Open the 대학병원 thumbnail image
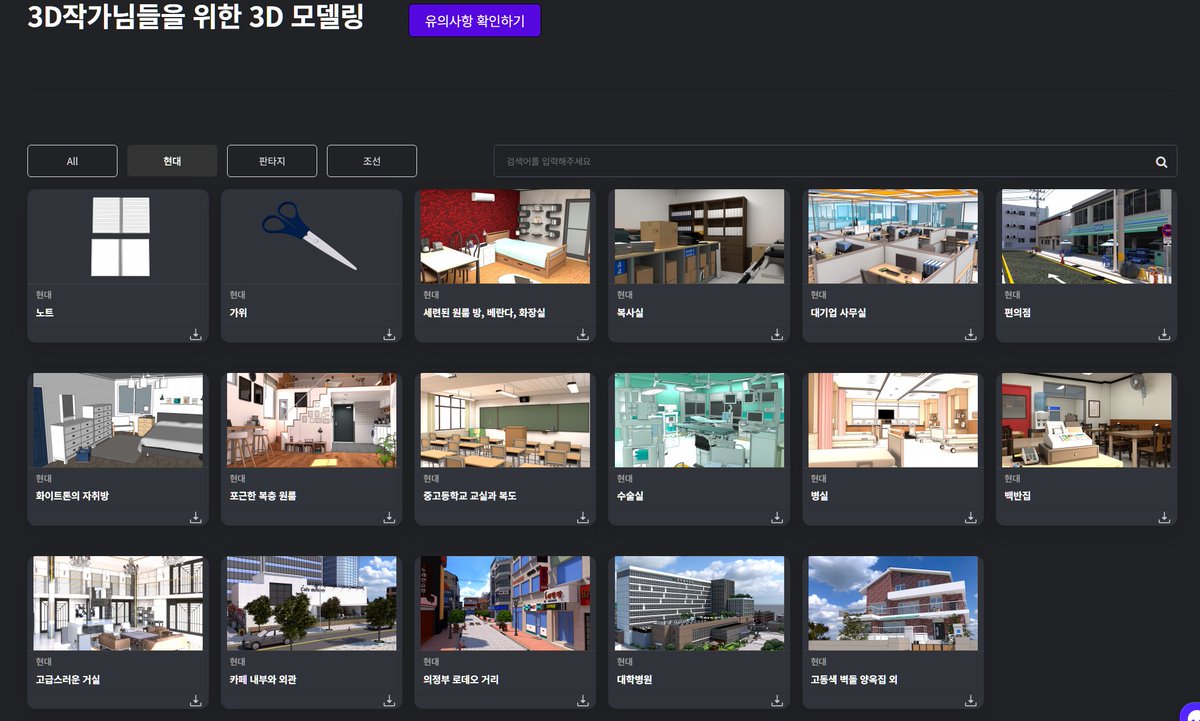This screenshot has width=1200, height=721. click(699, 604)
